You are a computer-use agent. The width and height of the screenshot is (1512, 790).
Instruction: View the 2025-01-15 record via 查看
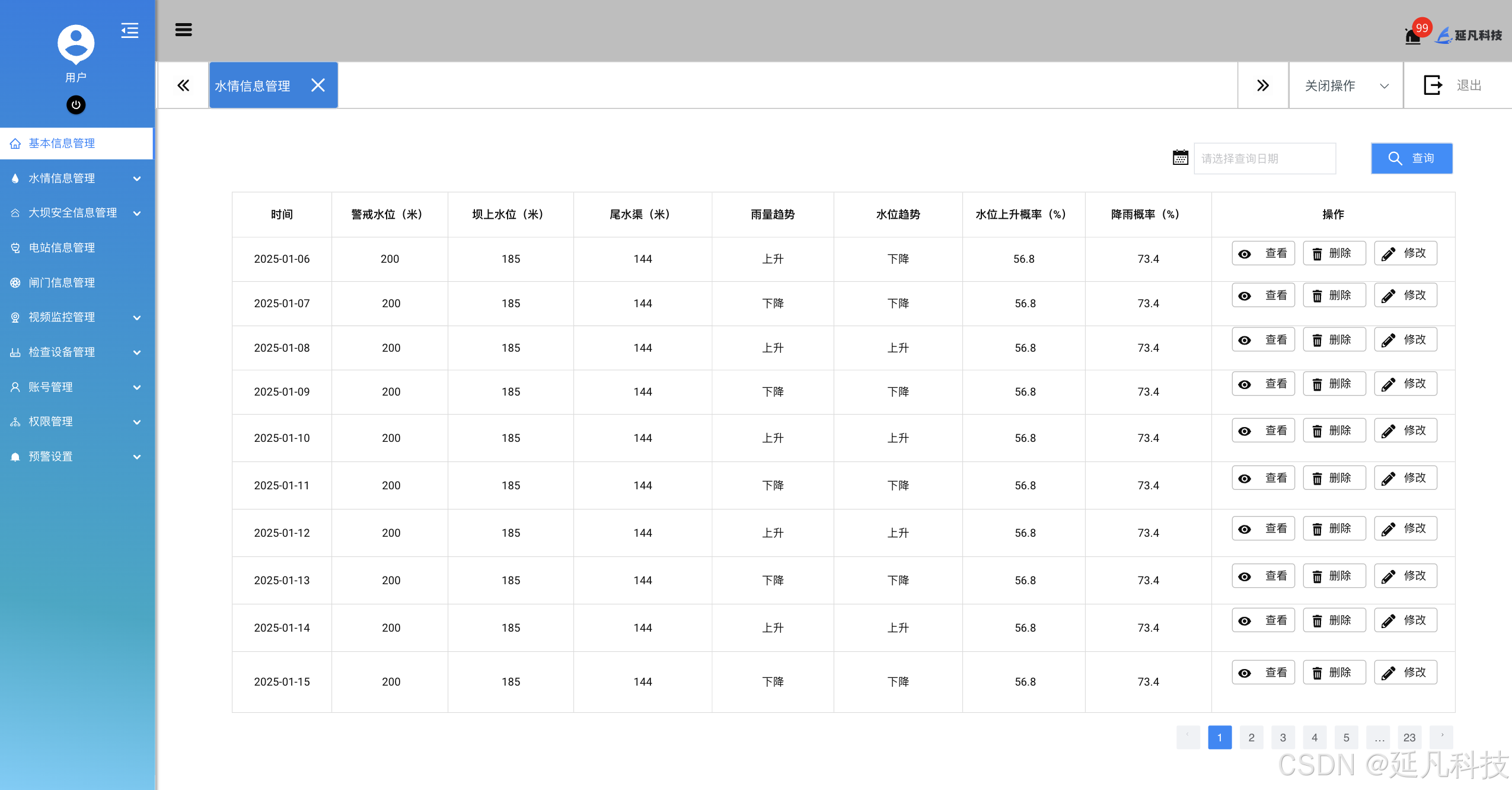click(1263, 673)
